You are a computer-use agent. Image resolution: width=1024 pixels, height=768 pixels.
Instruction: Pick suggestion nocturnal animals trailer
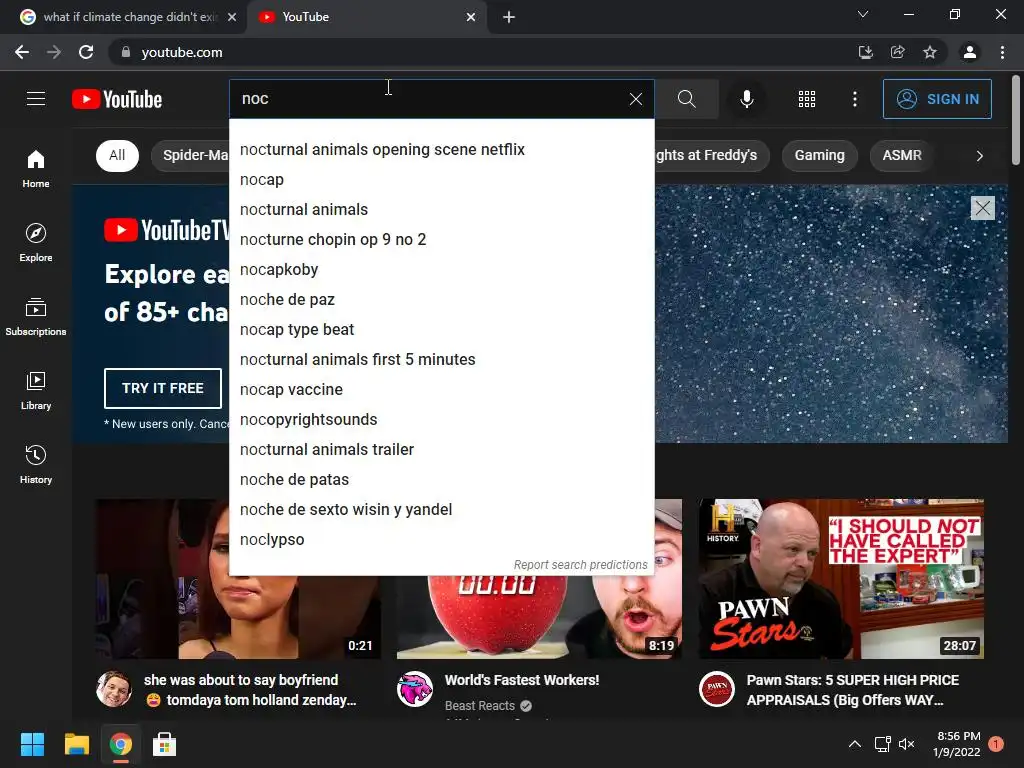[x=441, y=450]
